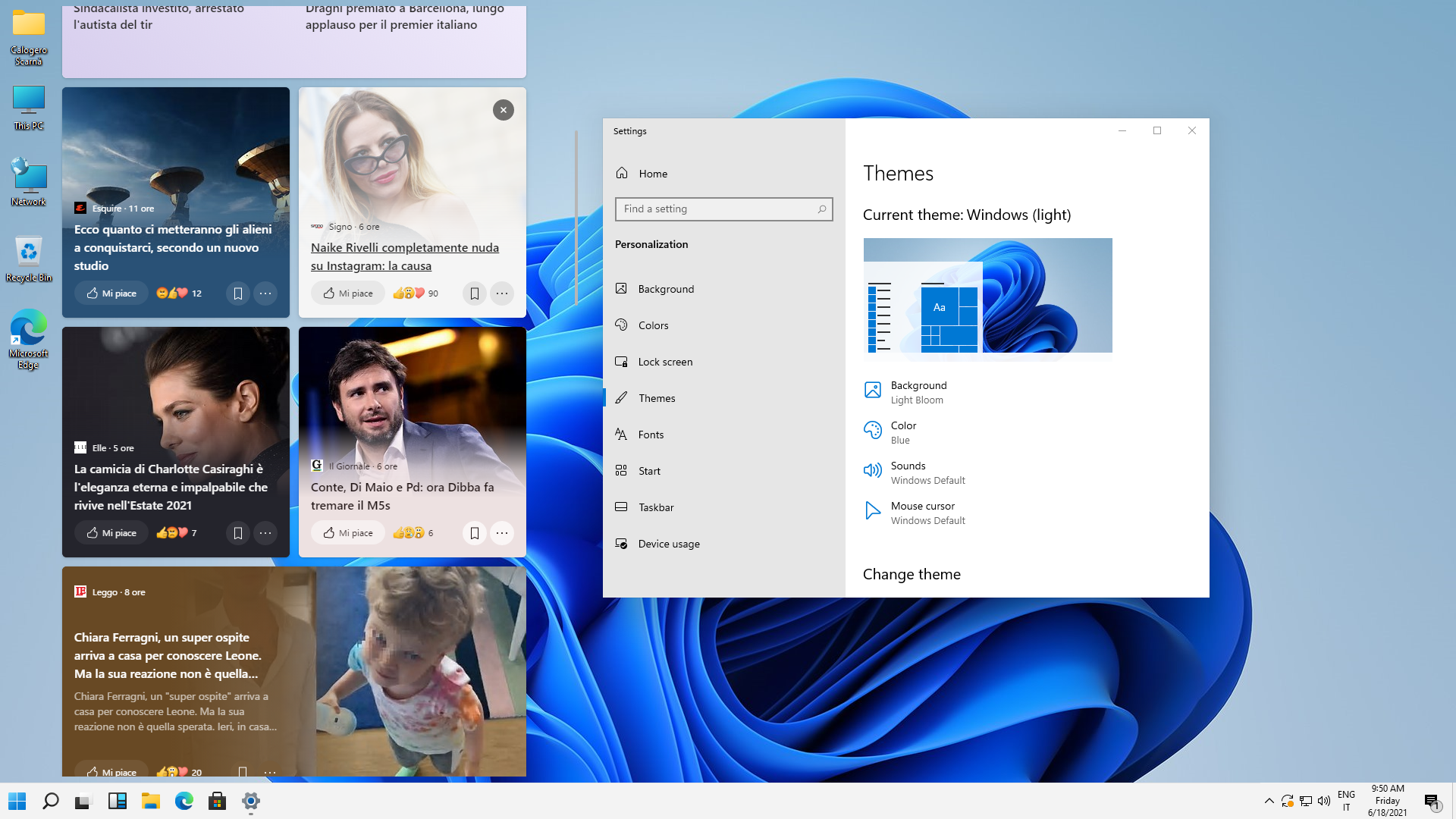1456x819 pixels.
Task: Open Widgets from the taskbar
Action: [x=118, y=801]
